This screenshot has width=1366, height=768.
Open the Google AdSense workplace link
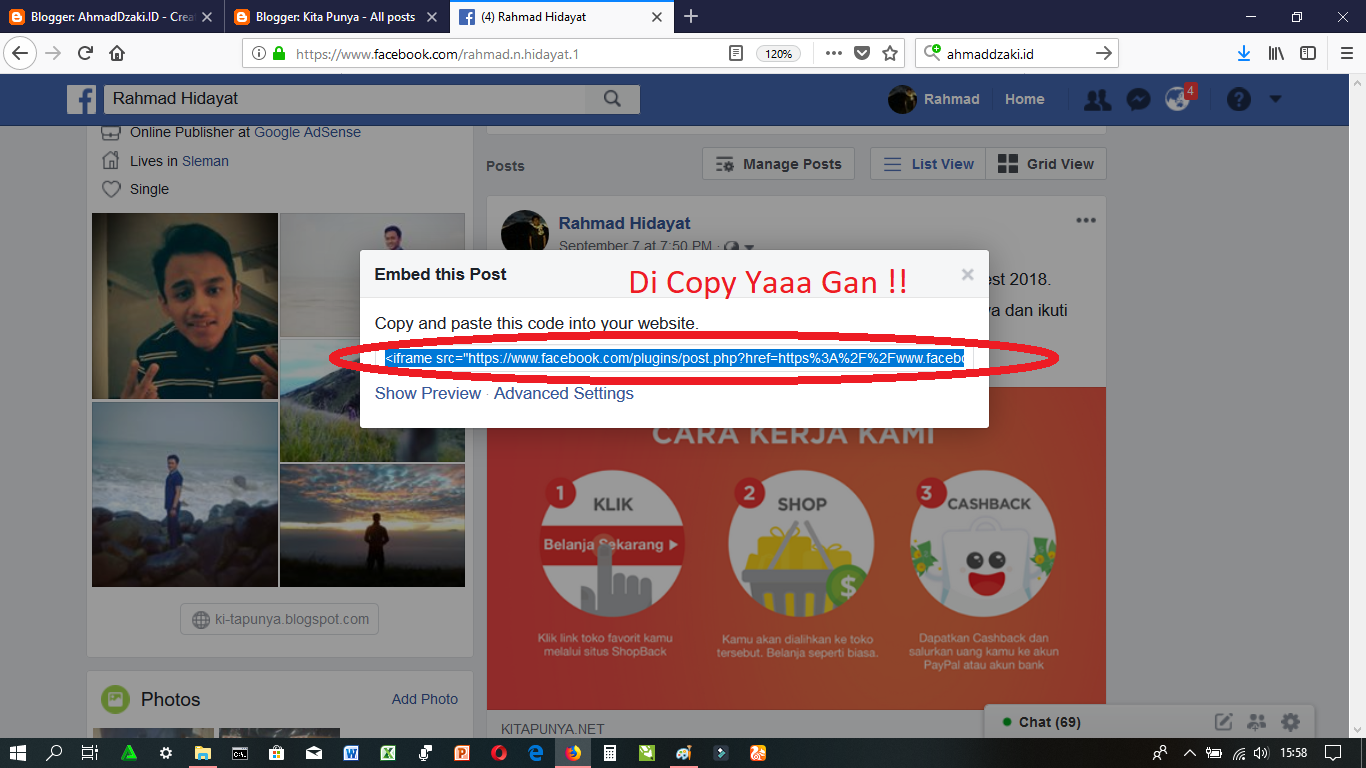307,132
